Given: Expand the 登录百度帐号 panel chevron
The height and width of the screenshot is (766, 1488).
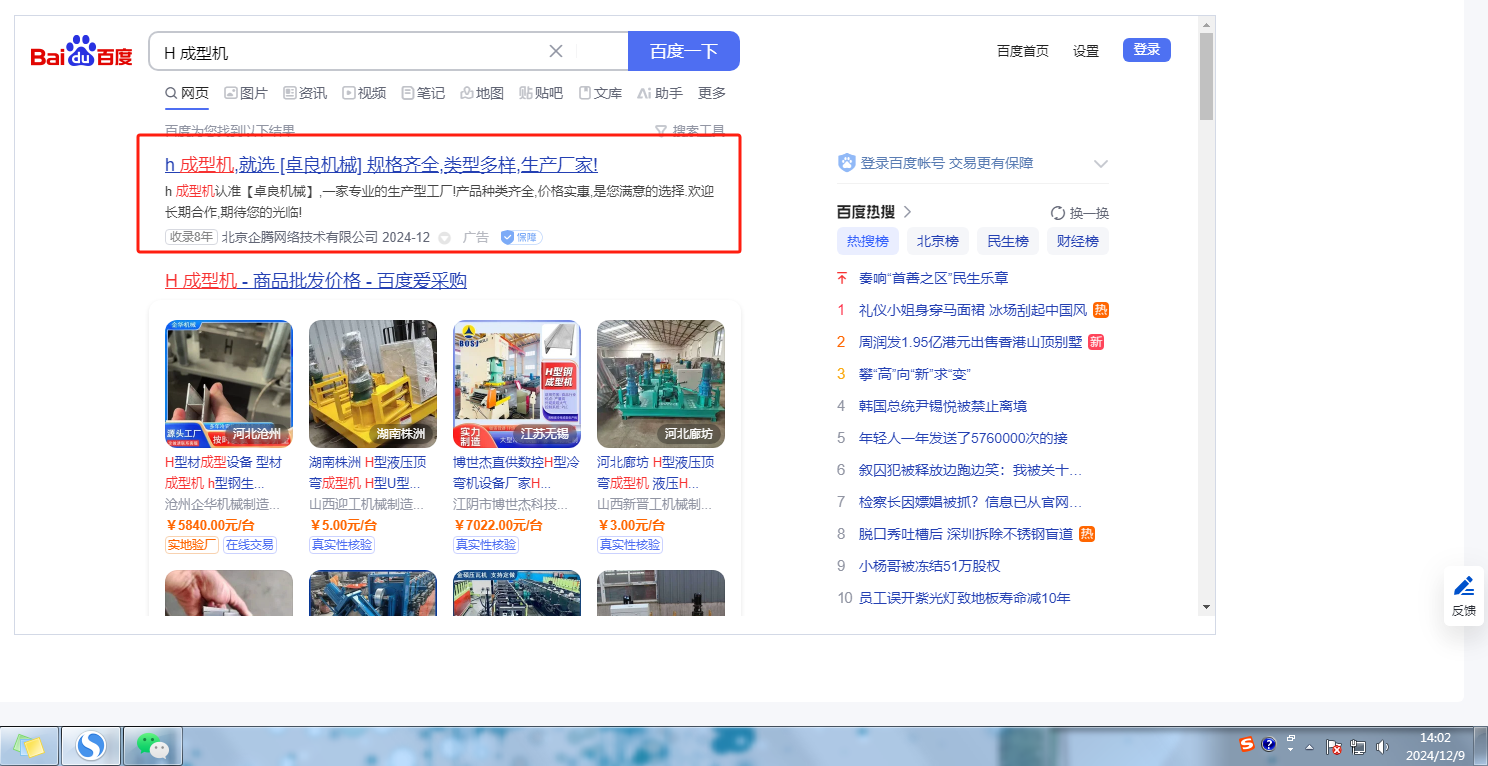Looking at the screenshot, I should point(1101,163).
